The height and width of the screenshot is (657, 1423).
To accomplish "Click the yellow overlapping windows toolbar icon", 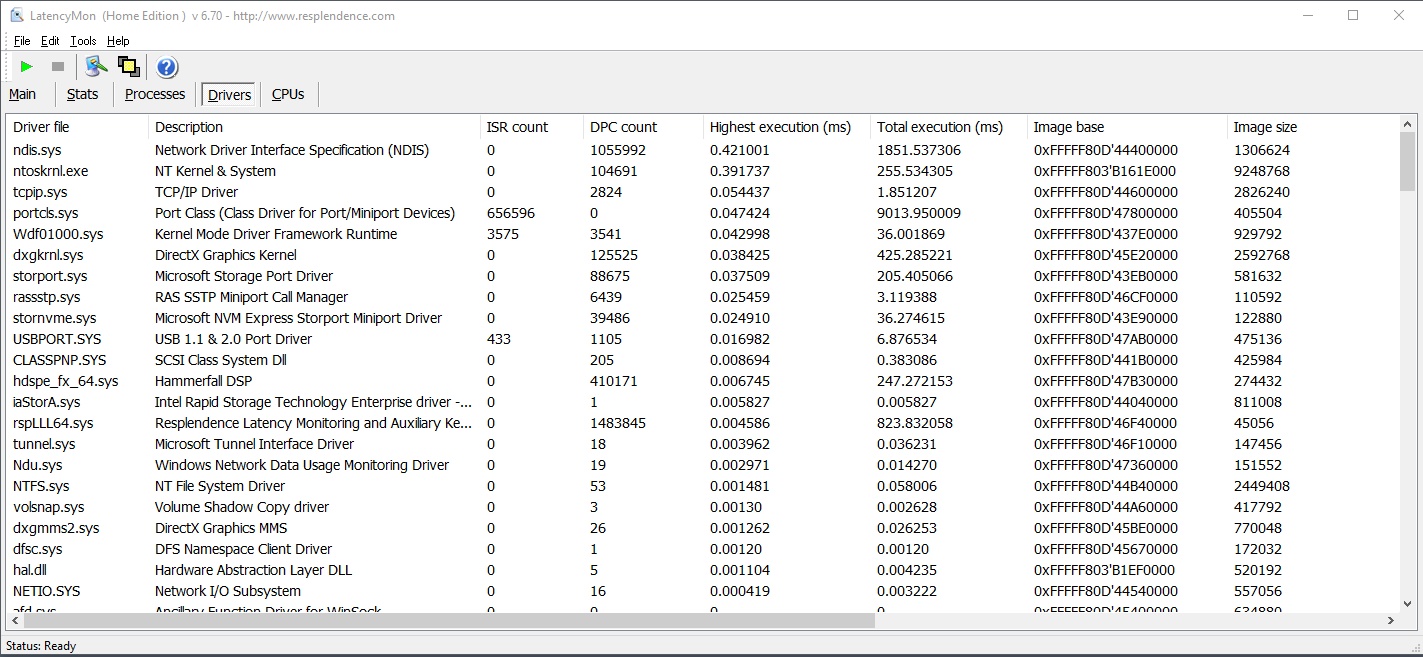I will 128,67.
